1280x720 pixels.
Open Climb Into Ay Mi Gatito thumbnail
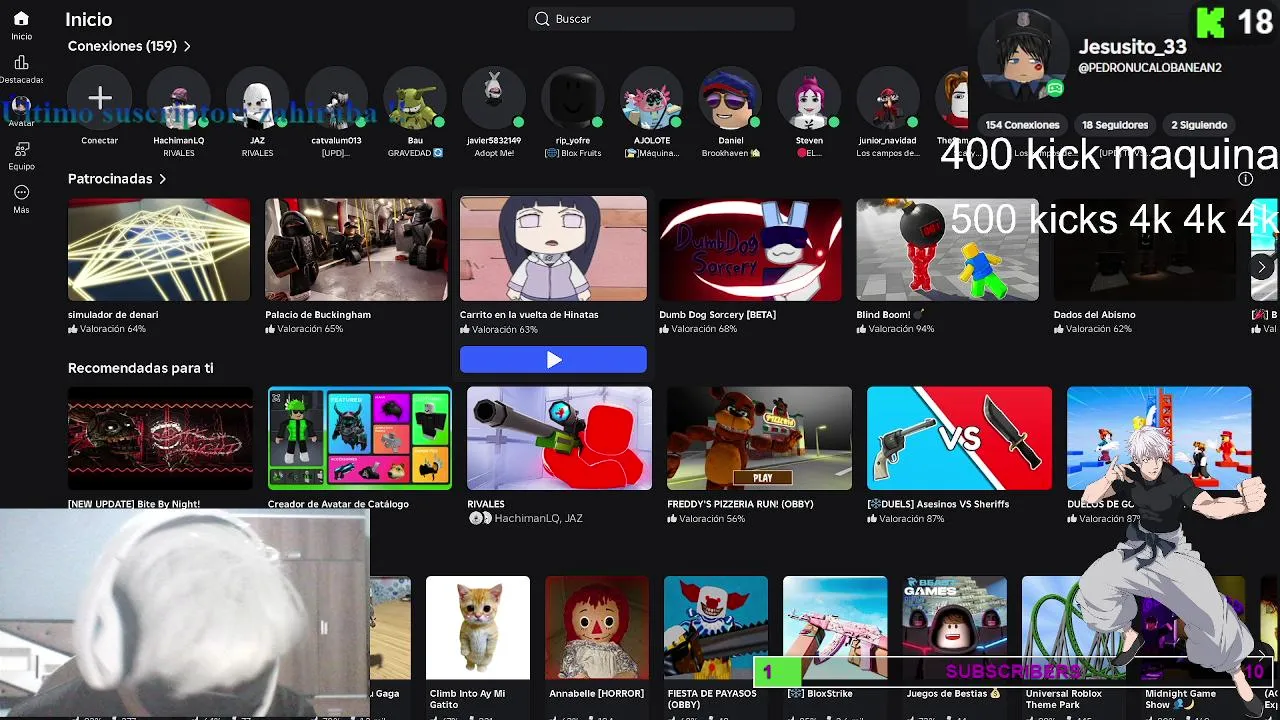(478, 628)
